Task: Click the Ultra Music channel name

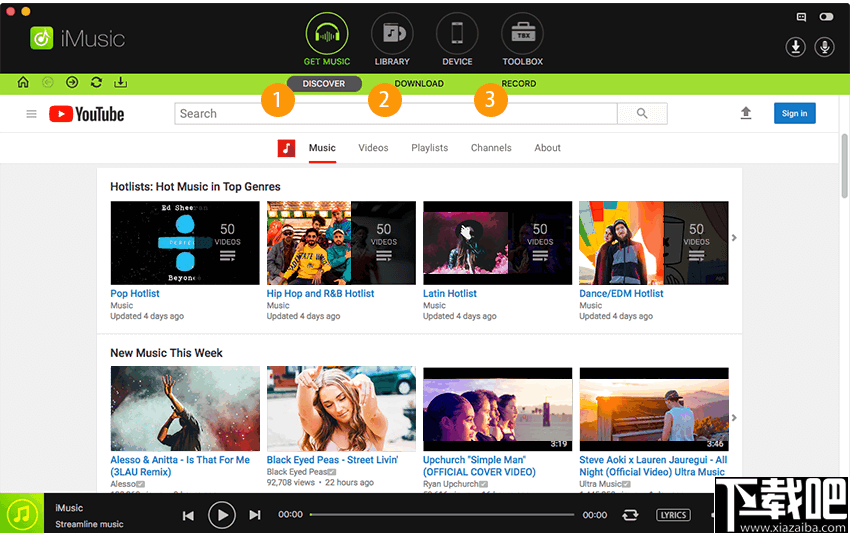Action: click(600, 484)
